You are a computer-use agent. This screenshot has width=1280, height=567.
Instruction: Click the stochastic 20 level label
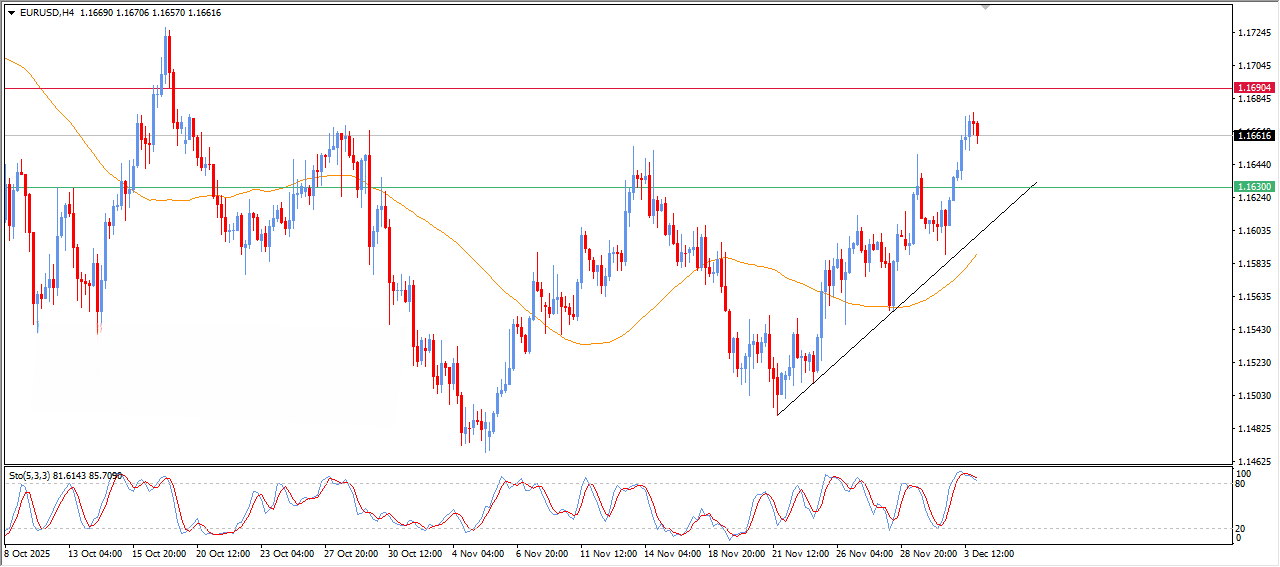click(x=1242, y=527)
